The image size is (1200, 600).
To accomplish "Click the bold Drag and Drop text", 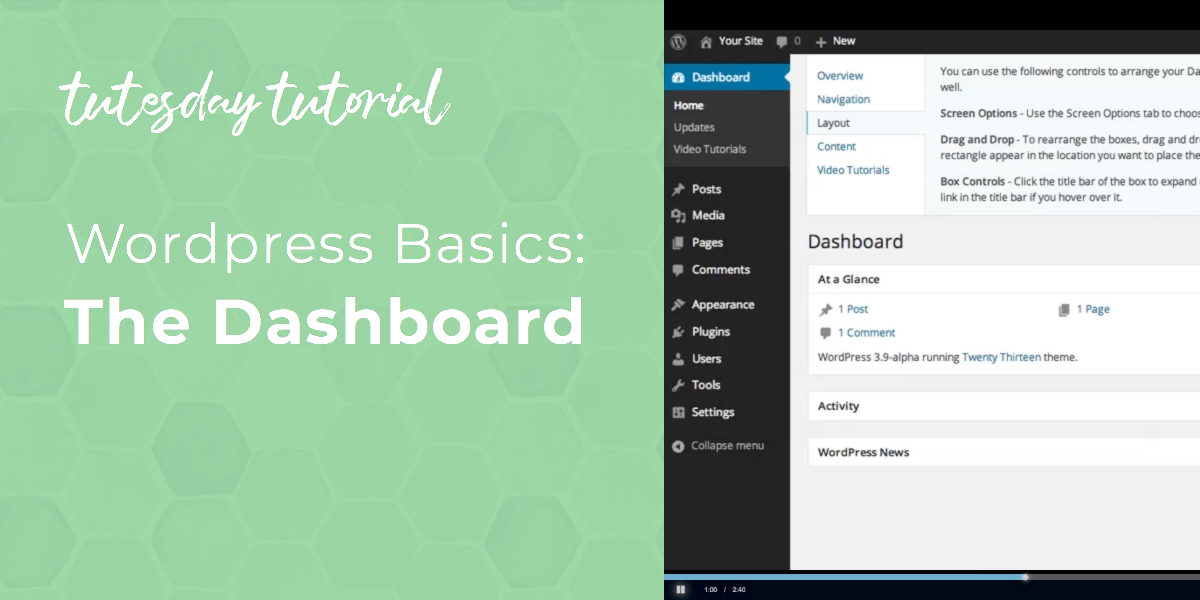I will pyautogui.click(x=975, y=138).
